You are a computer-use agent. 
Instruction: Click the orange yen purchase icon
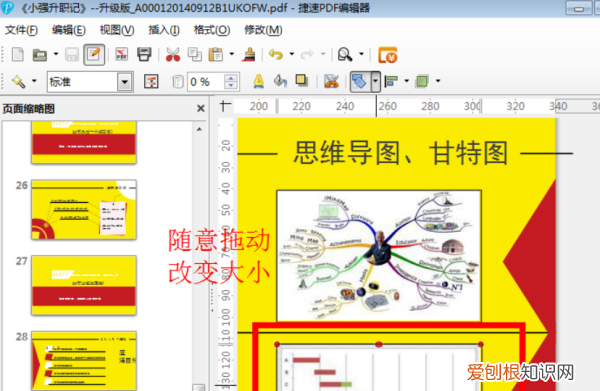coord(388,55)
